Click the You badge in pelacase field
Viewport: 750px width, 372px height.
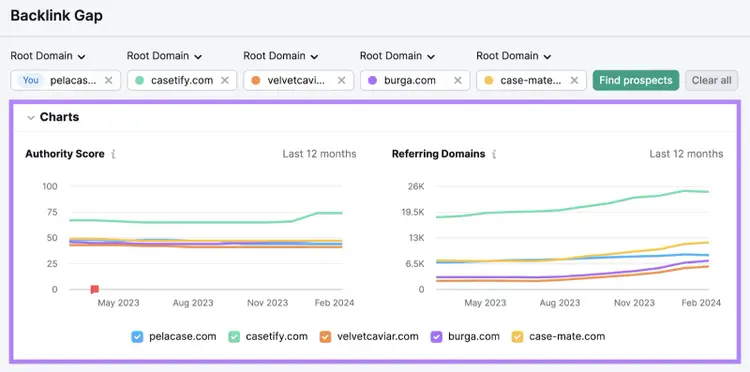pyautogui.click(x=31, y=80)
